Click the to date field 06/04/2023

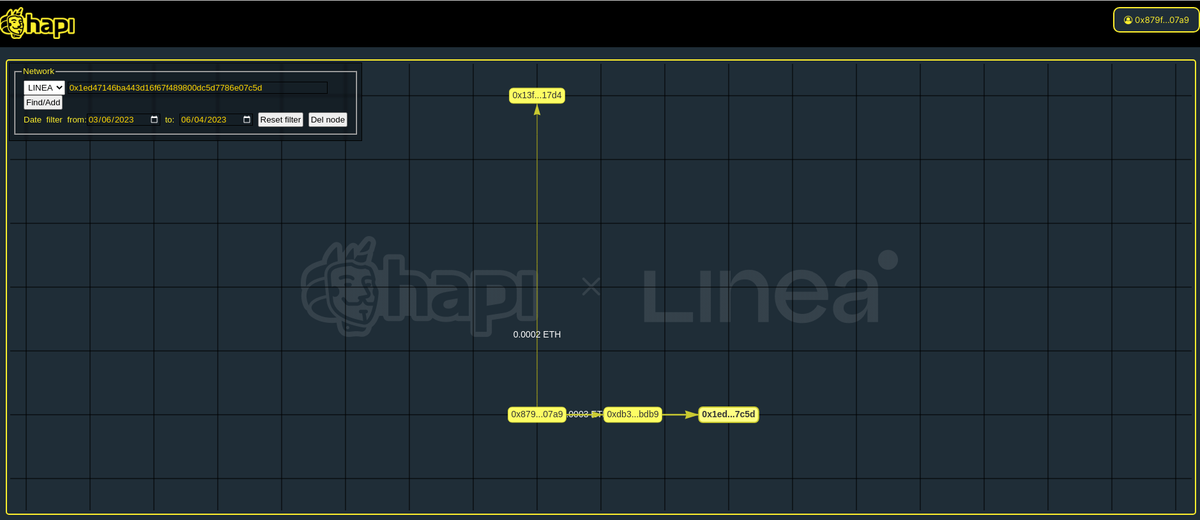[x=216, y=120]
